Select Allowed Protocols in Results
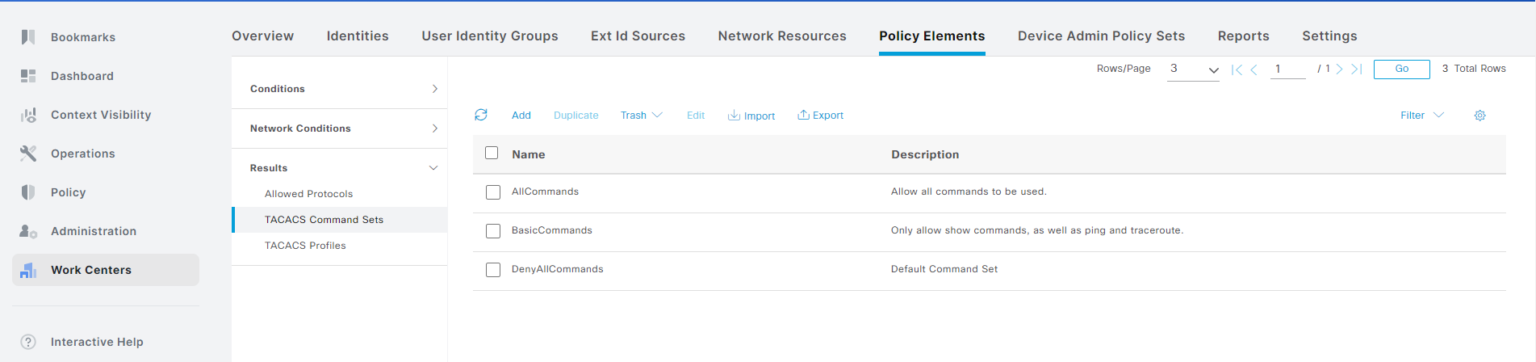The image size is (1536, 362). [x=308, y=194]
